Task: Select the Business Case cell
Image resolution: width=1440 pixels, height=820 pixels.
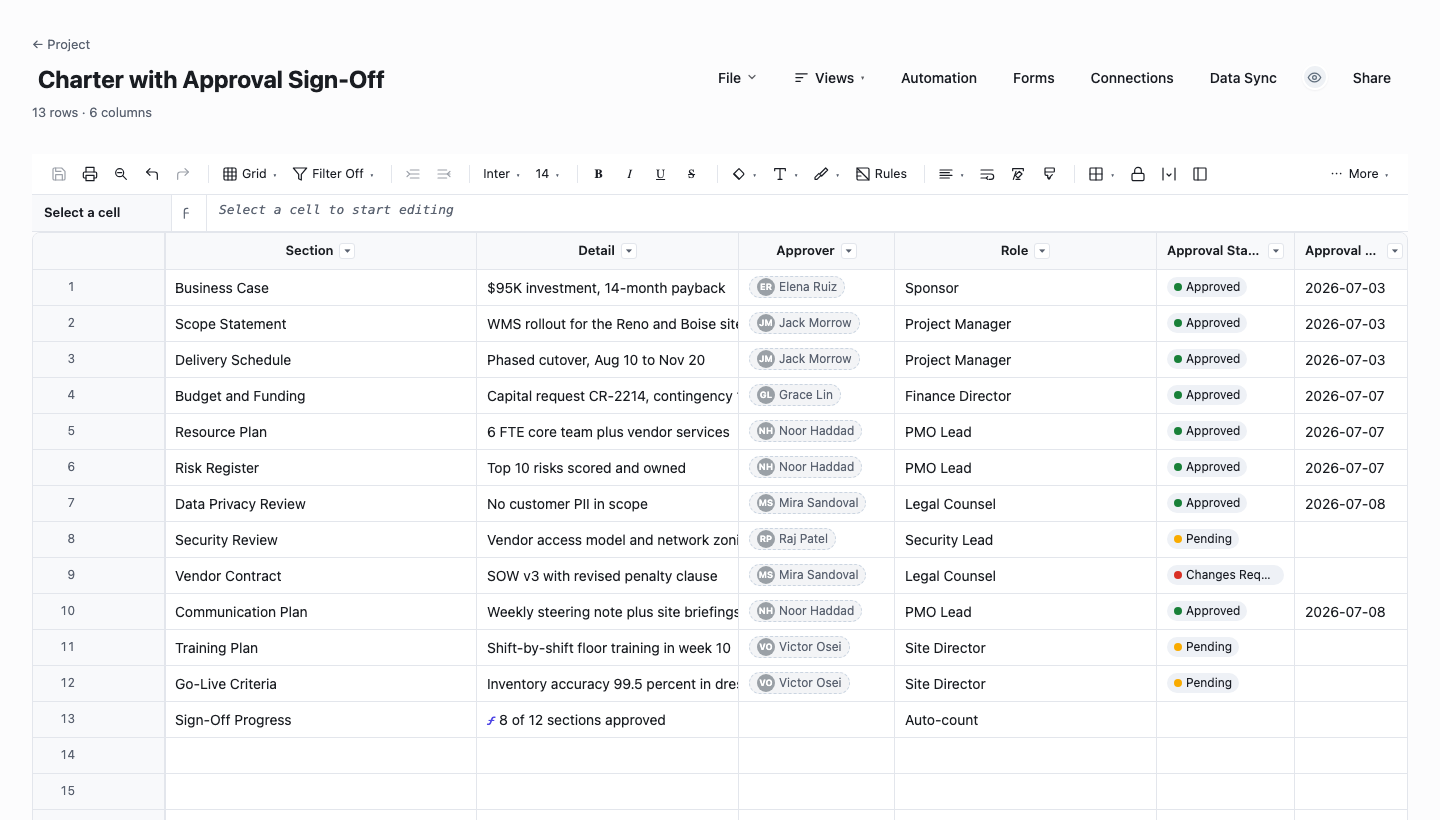Action: tap(321, 288)
